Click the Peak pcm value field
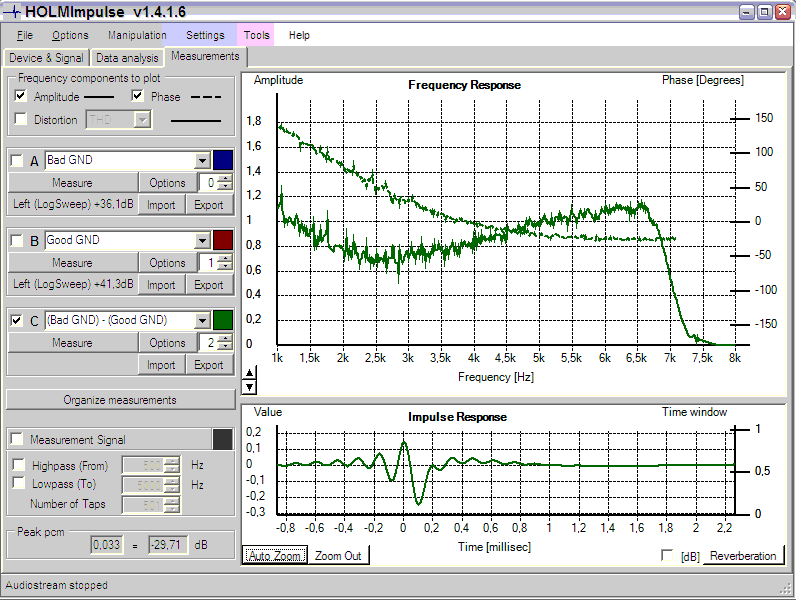The width and height of the screenshot is (796, 600). (108, 545)
